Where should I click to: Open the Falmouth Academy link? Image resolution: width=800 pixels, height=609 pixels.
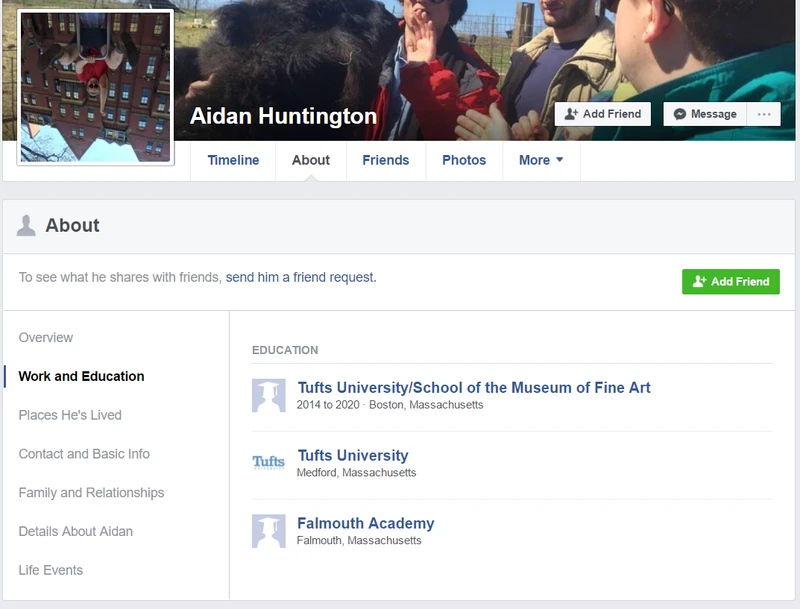[x=366, y=523]
